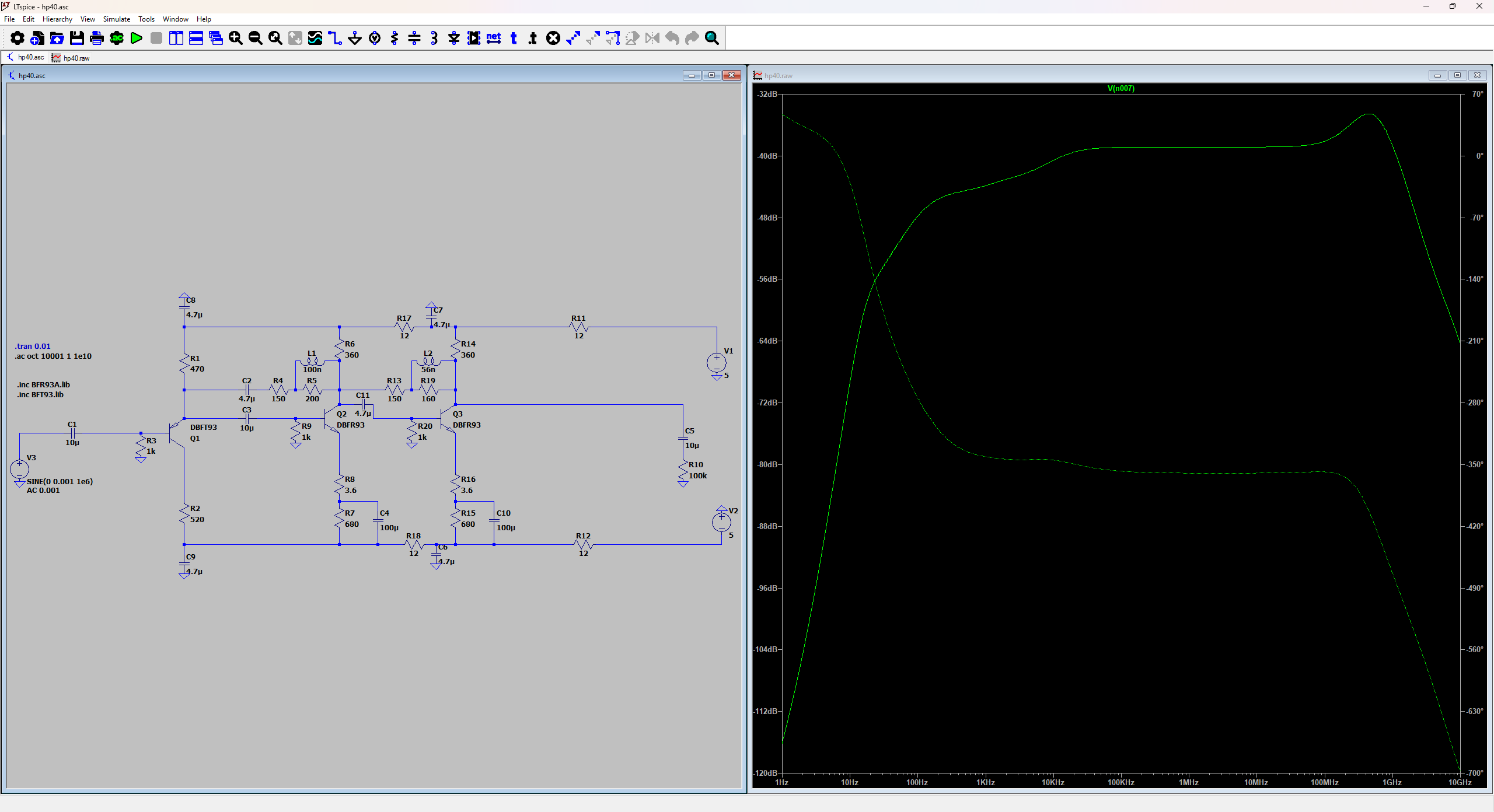Click the .tran 0.01 directive text

click(x=33, y=346)
